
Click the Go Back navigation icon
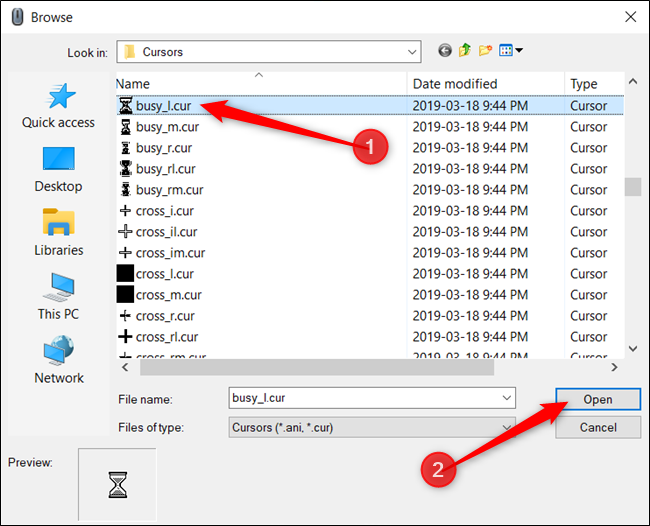click(445, 51)
